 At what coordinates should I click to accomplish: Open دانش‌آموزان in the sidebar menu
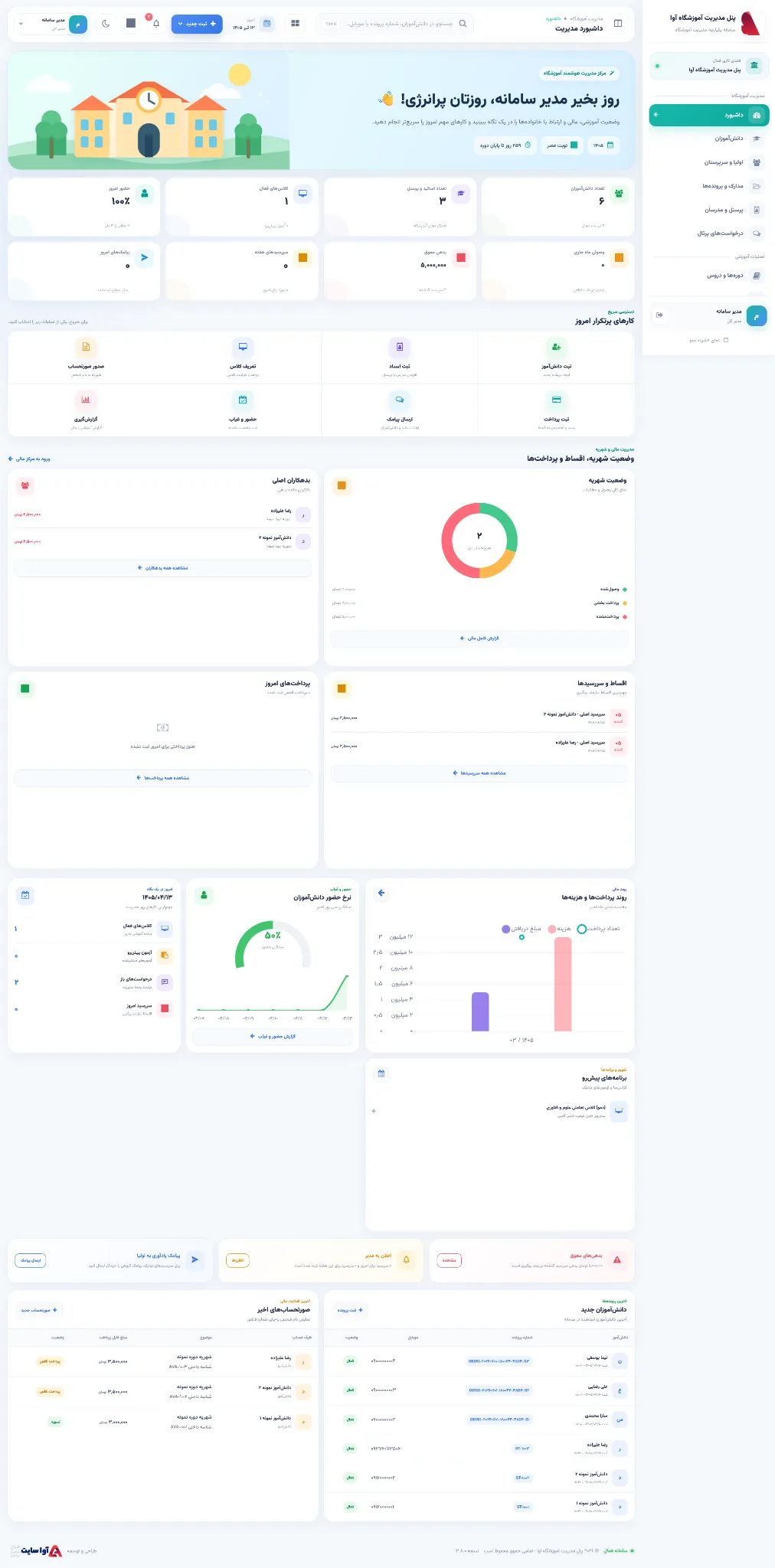(708, 139)
